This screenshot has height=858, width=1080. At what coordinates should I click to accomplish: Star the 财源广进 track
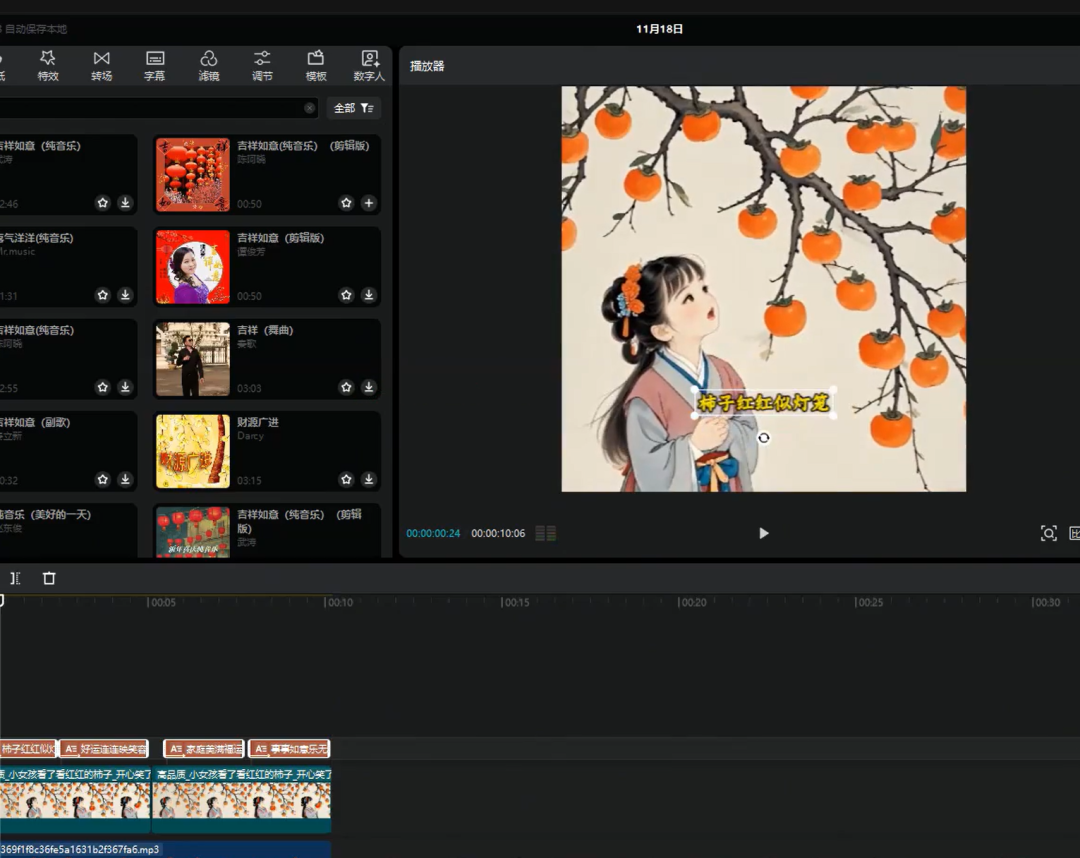(346, 479)
